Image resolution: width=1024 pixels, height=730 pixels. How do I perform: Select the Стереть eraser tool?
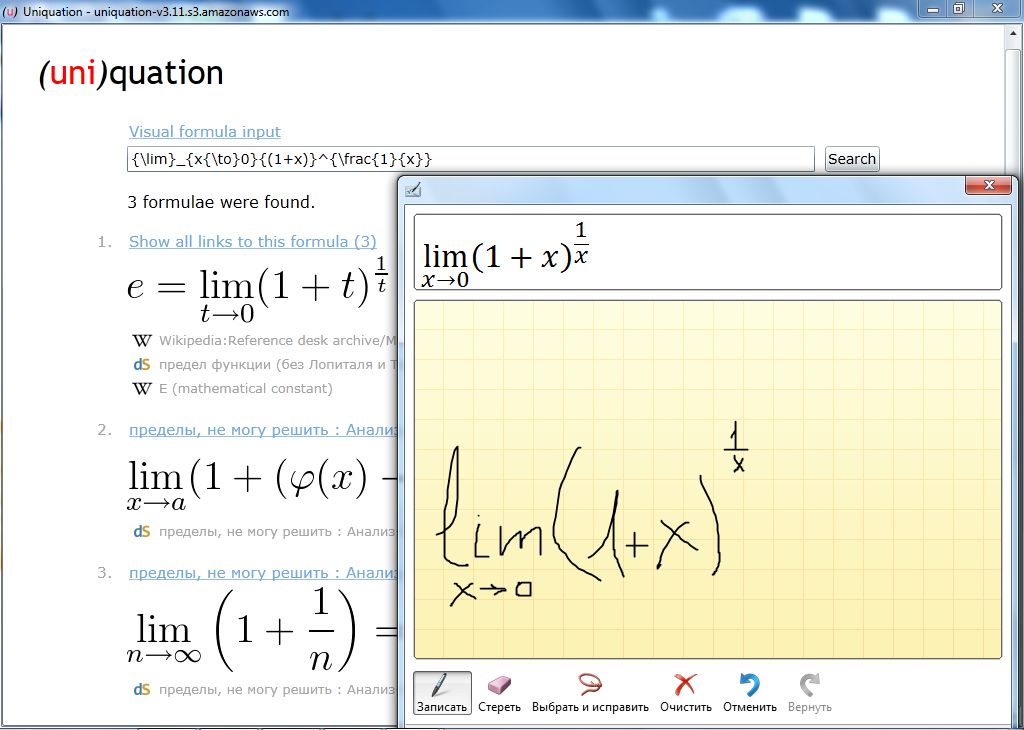point(499,693)
